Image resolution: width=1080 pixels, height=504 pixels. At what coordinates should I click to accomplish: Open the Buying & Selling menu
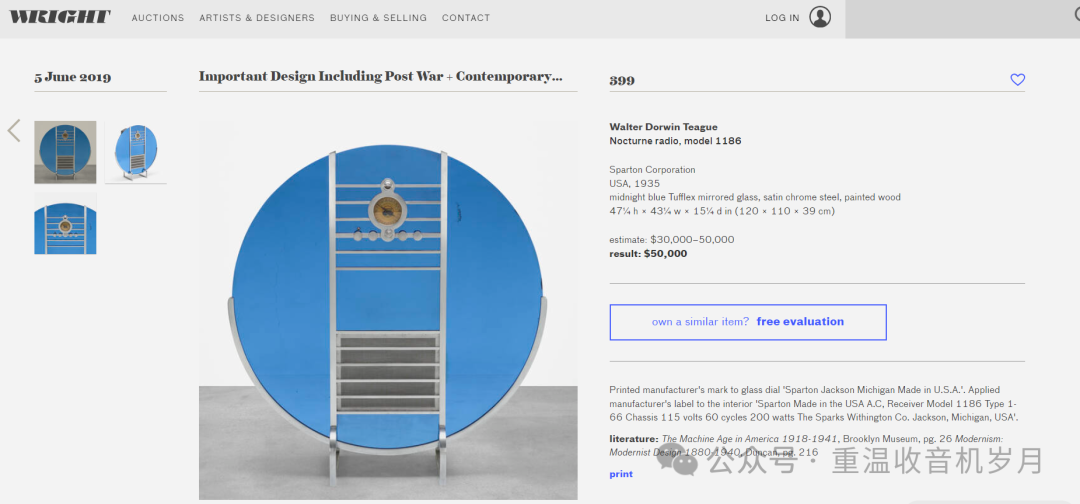click(x=378, y=18)
